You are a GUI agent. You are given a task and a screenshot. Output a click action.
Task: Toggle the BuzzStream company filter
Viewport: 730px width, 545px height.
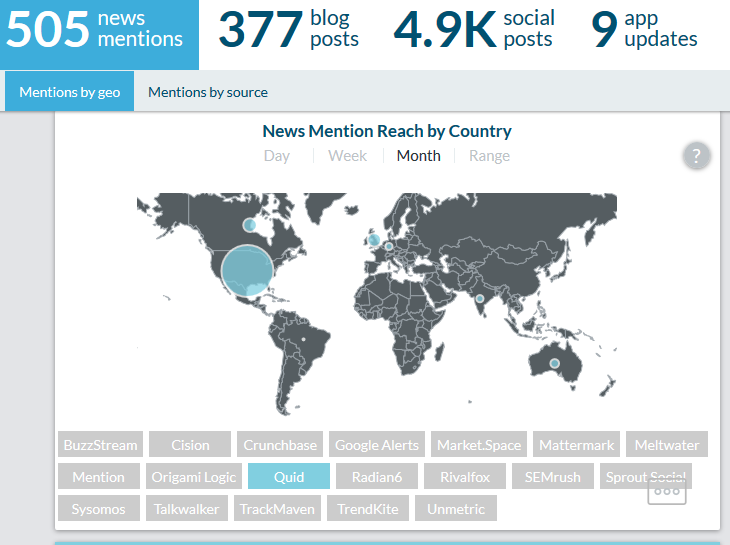point(100,445)
